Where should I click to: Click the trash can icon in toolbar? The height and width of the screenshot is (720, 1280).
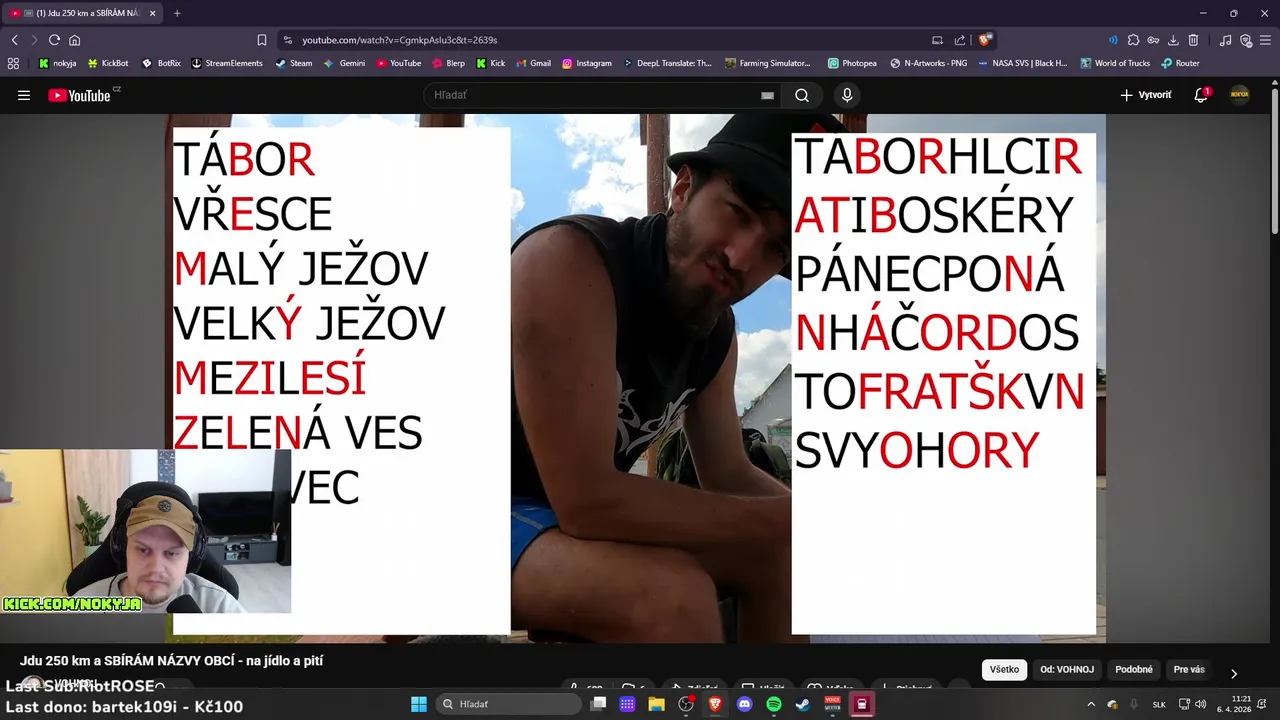1193,40
